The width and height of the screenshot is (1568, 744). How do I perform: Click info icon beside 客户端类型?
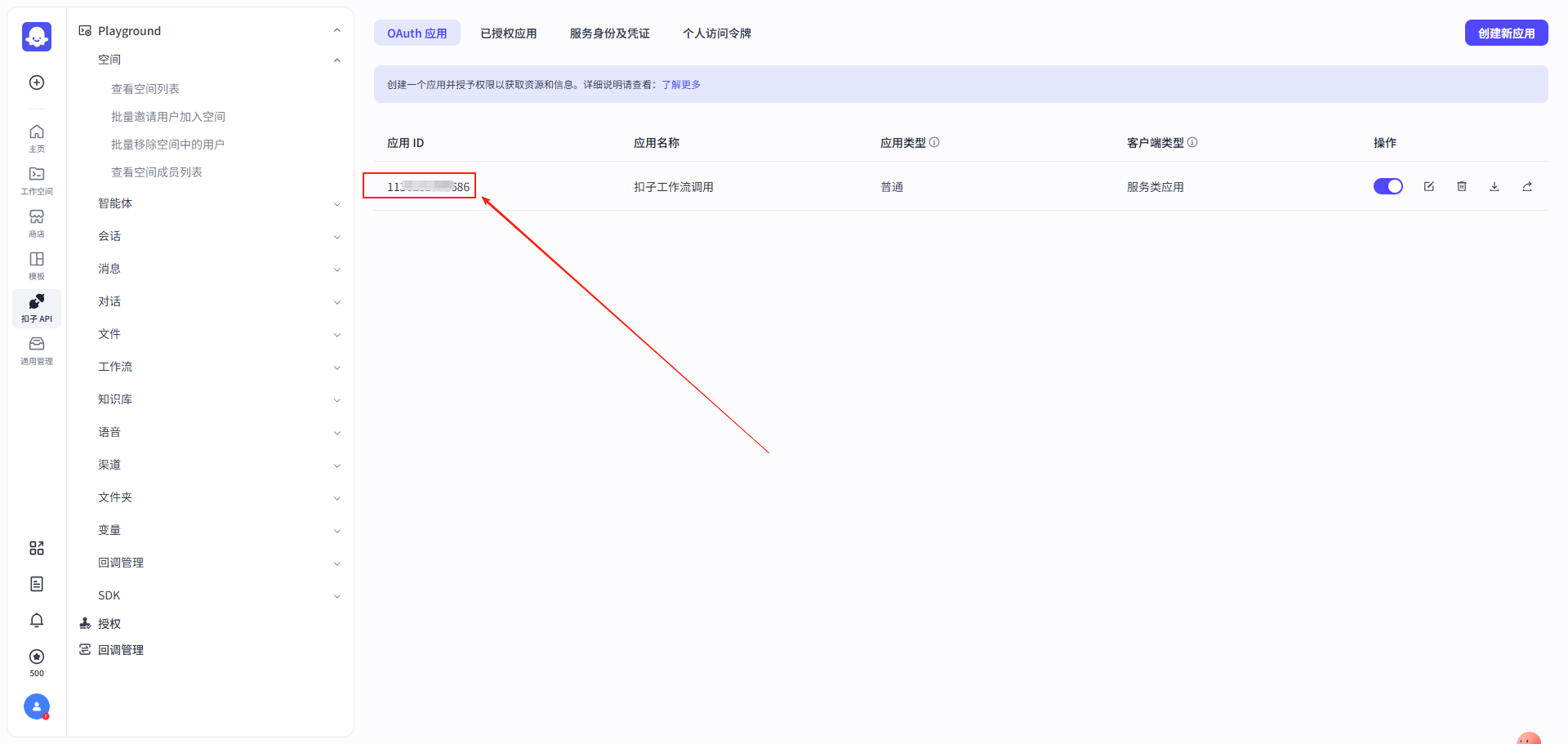(1192, 142)
